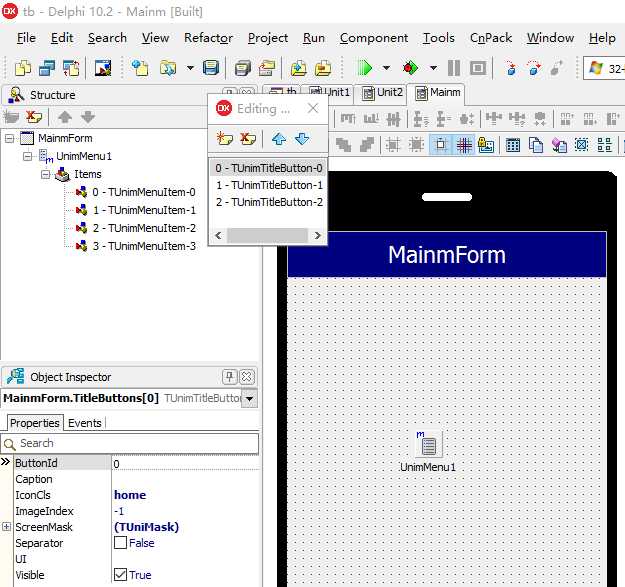Image resolution: width=625 pixels, height=587 pixels.
Task: Open the Tools menu
Action: point(438,38)
